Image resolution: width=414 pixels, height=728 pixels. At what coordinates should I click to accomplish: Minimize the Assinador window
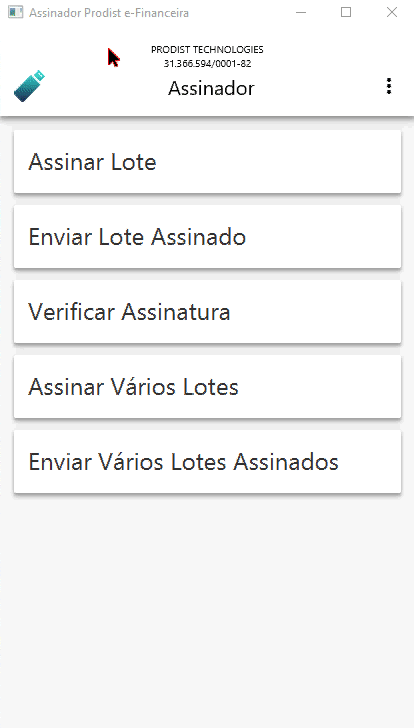[x=301, y=13]
